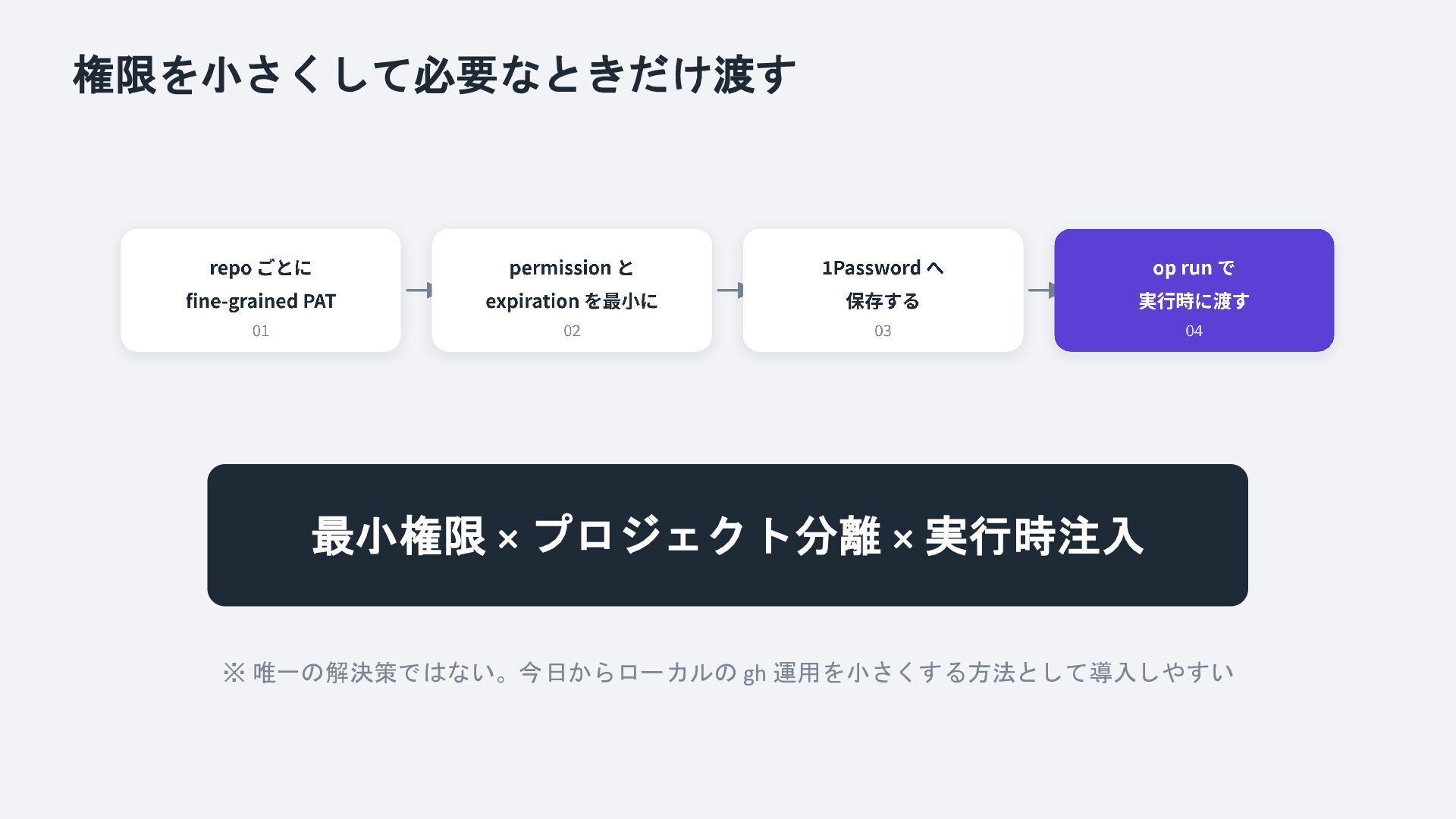This screenshot has height=819, width=1456.
Task: Click the slide title 権限を小さくして必要なときだけ渡す
Action: pos(435,74)
